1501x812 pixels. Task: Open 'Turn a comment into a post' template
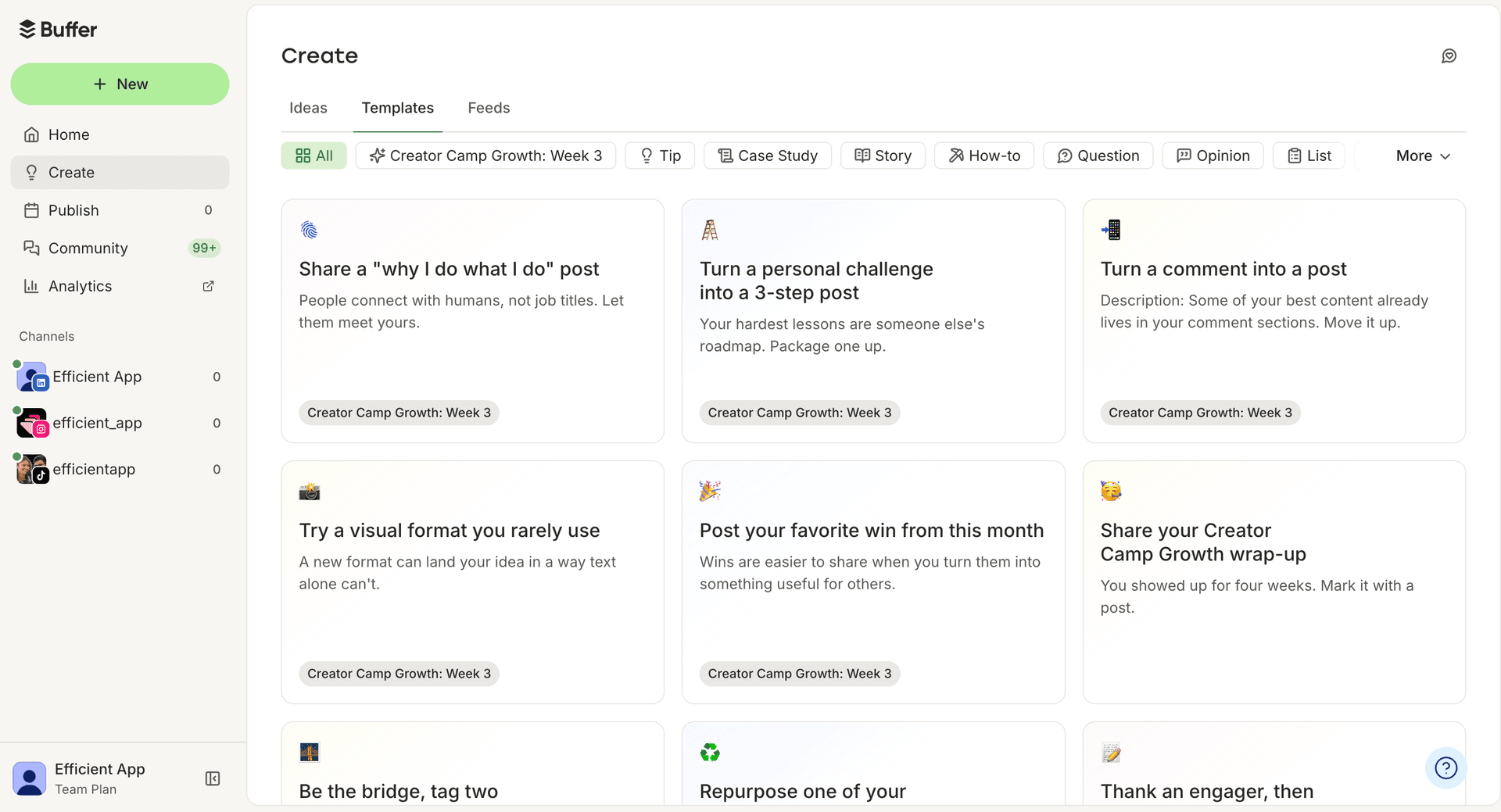[1274, 321]
